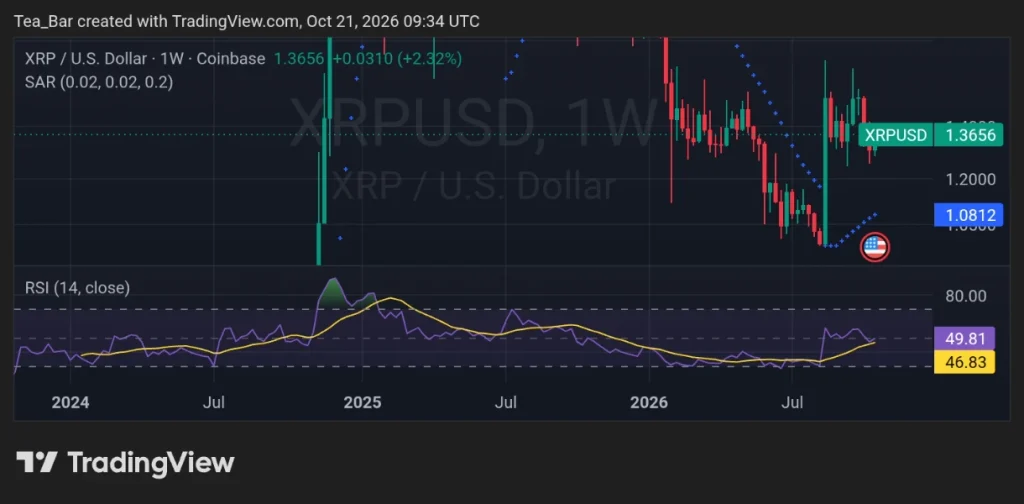Click the blue SAR value label 1.0812
1024x504 pixels.
coord(968,213)
